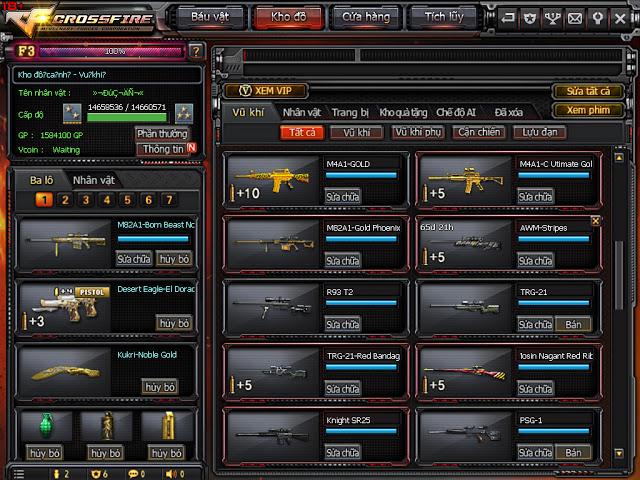Select the Lựu đạn filter
Viewport: 640px width, 480px height.
click(x=540, y=132)
